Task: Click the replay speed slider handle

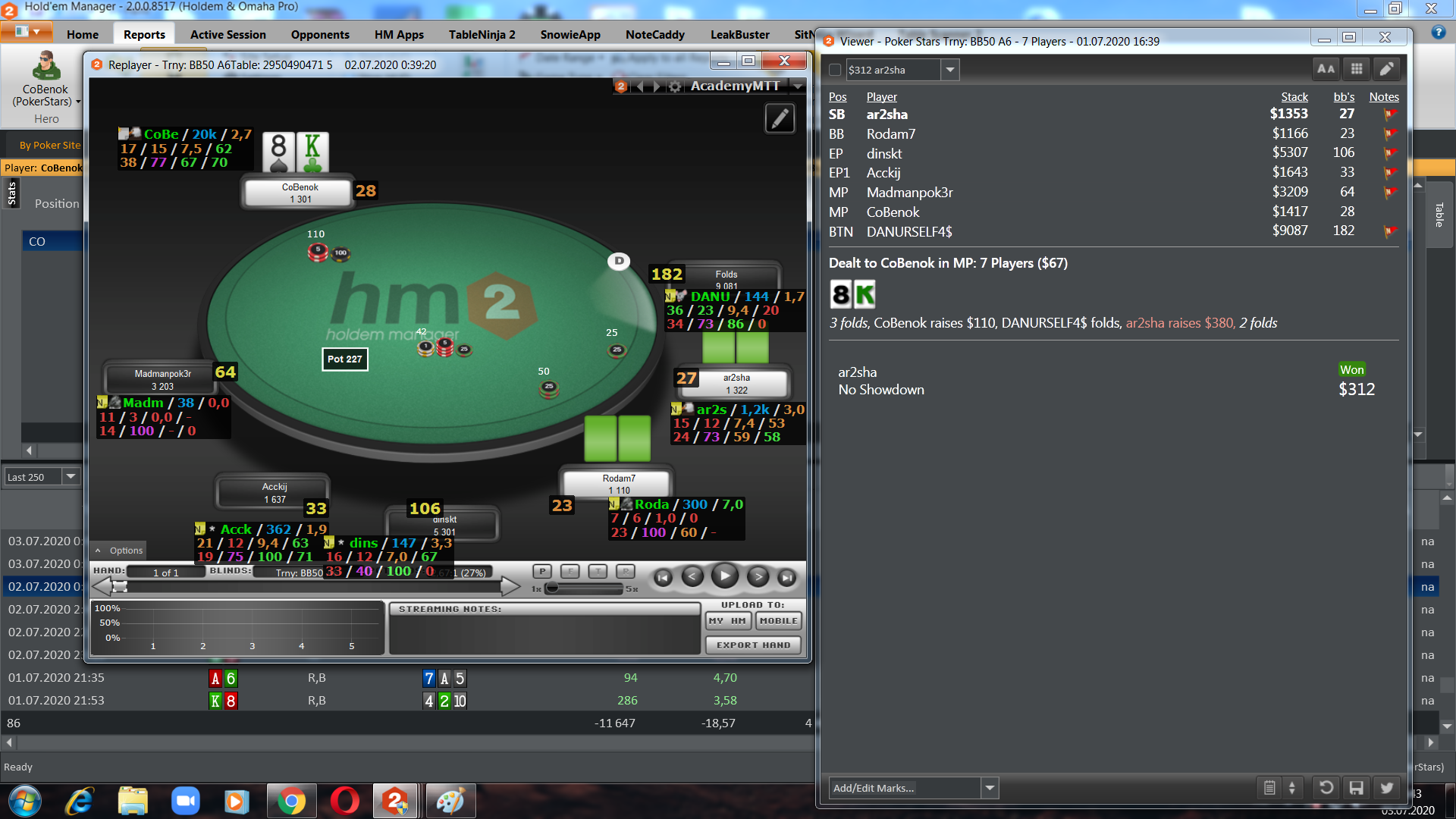Action: click(x=552, y=588)
